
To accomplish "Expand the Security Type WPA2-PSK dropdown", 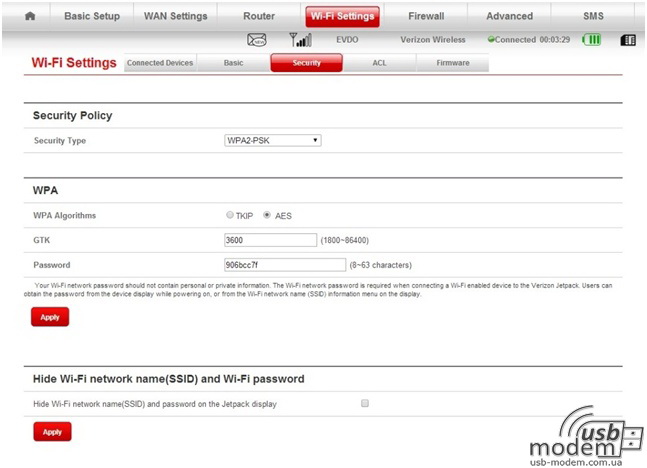I will (x=273, y=140).
